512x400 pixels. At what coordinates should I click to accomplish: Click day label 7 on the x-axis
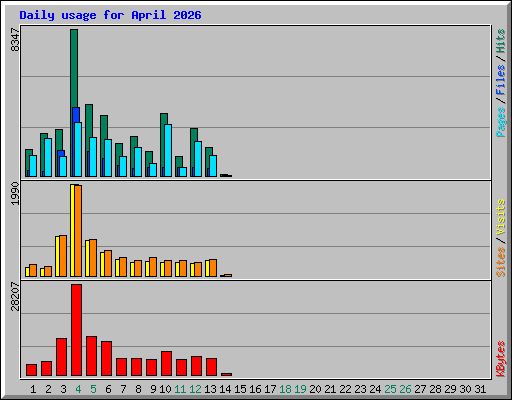click(x=123, y=389)
